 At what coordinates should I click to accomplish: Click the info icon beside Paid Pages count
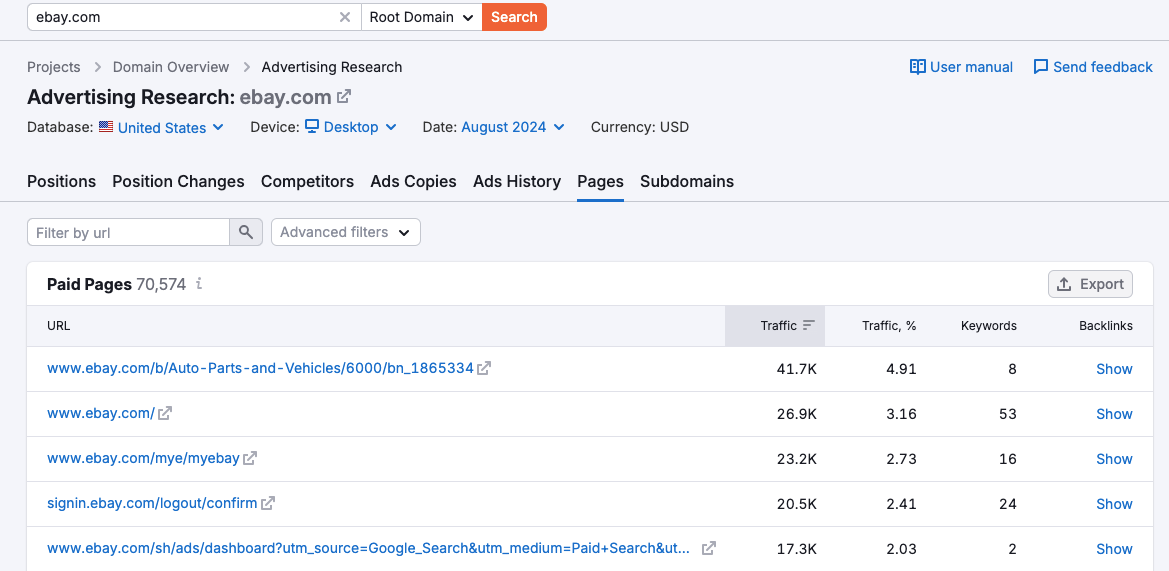click(x=198, y=284)
